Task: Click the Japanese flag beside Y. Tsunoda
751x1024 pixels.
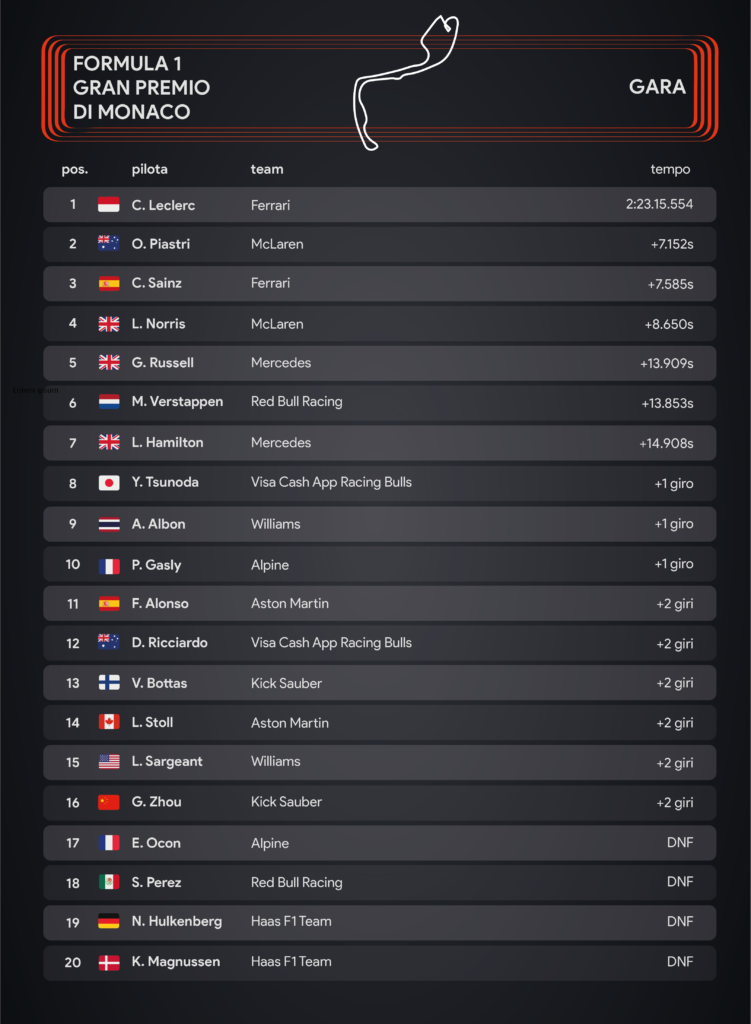Action: pyautogui.click(x=109, y=483)
